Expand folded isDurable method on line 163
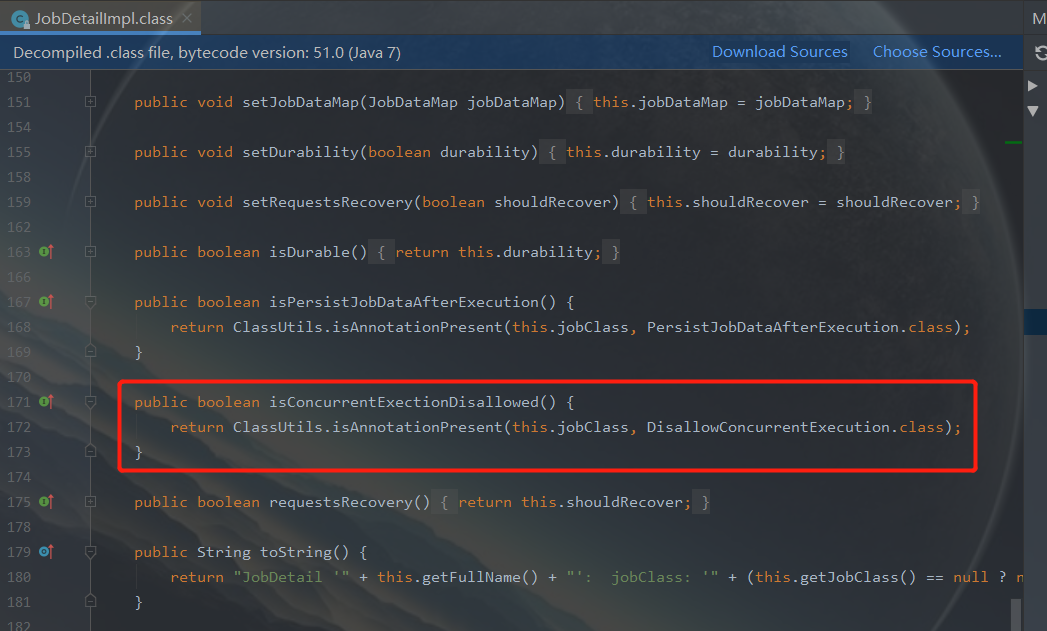This screenshot has width=1047, height=631. tap(90, 252)
